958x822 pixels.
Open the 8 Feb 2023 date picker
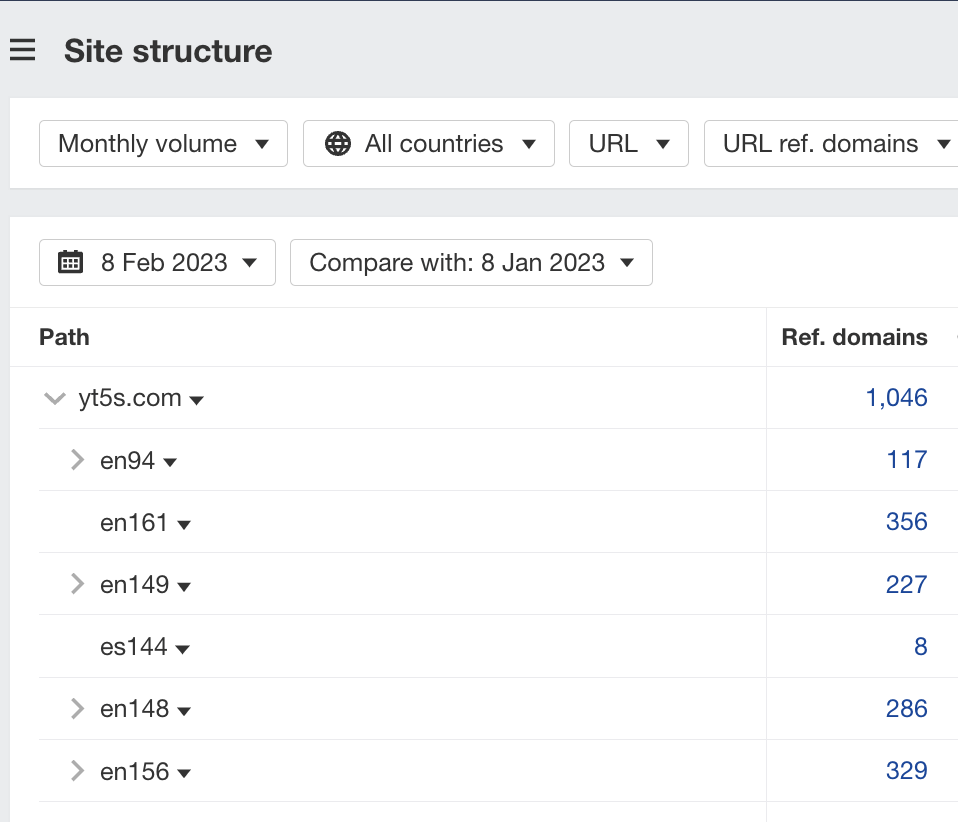pyautogui.click(x=157, y=262)
